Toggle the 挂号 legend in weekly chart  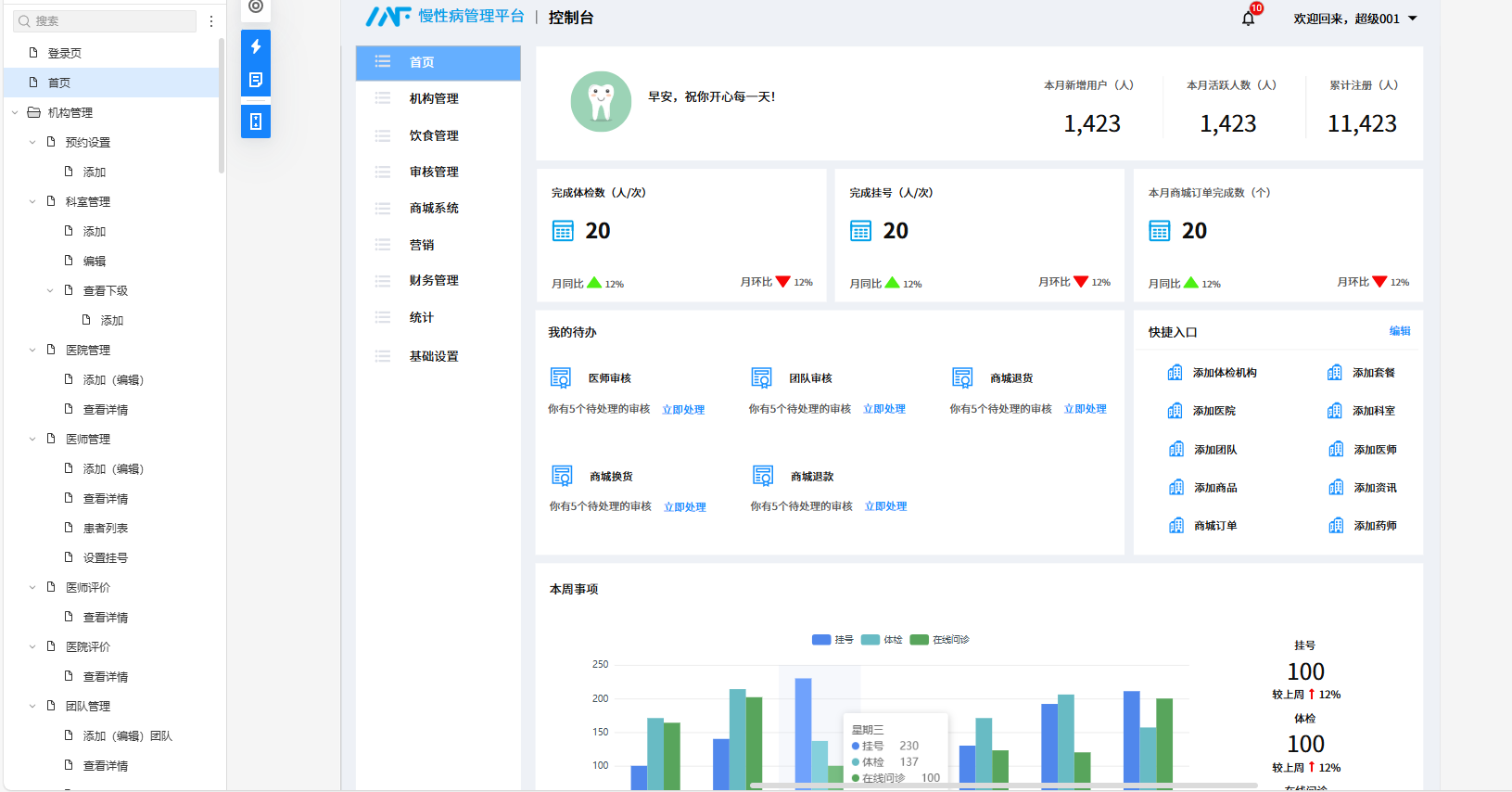(x=832, y=640)
